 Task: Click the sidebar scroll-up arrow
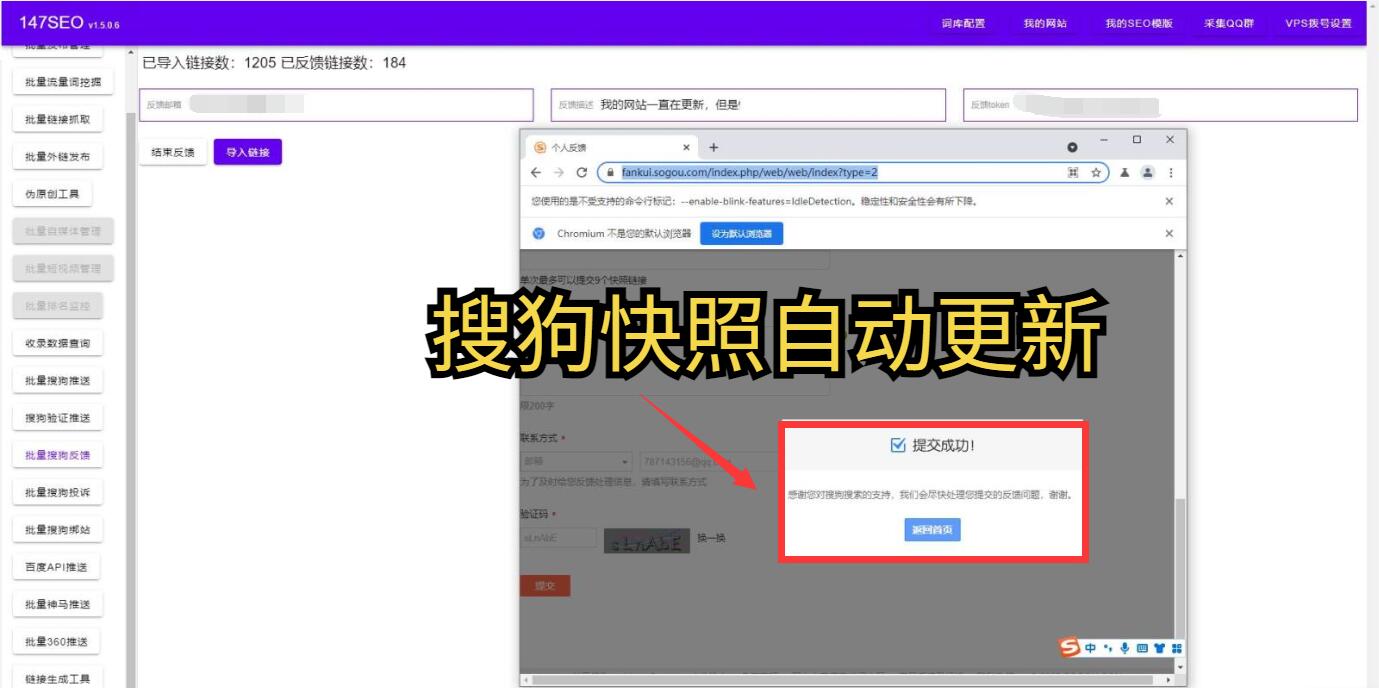click(130, 52)
